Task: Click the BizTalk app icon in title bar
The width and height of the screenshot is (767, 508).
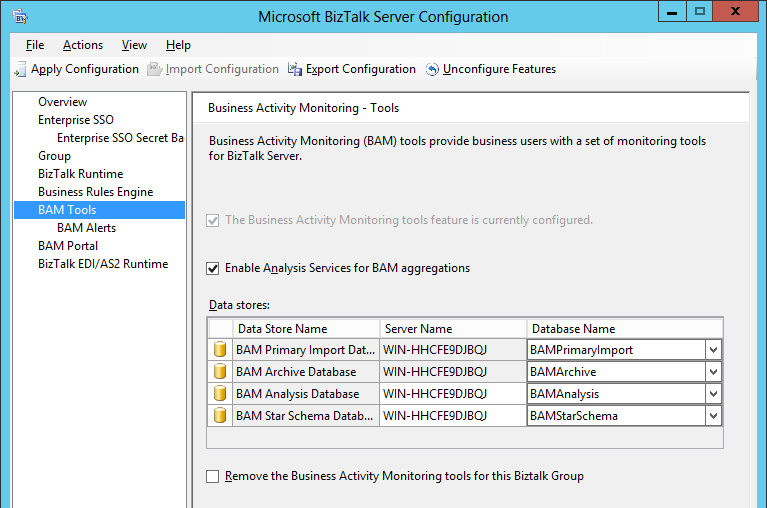Action: (x=20, y=17)
